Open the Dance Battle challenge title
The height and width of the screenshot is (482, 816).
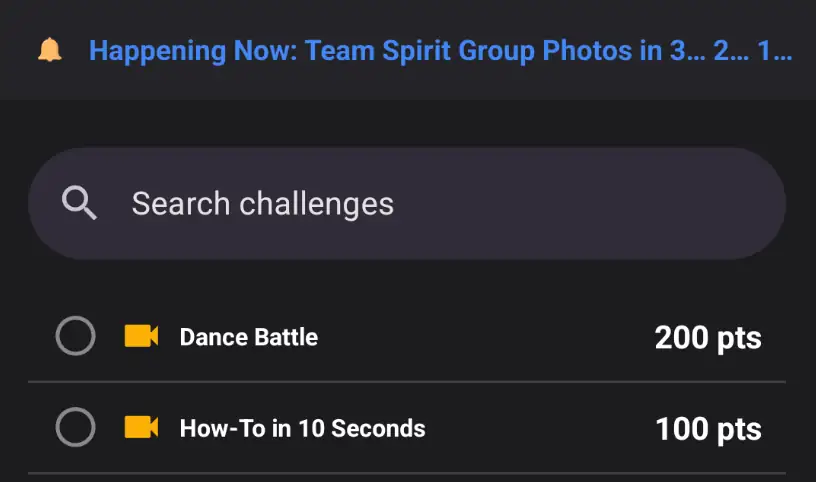pos(248,338)
